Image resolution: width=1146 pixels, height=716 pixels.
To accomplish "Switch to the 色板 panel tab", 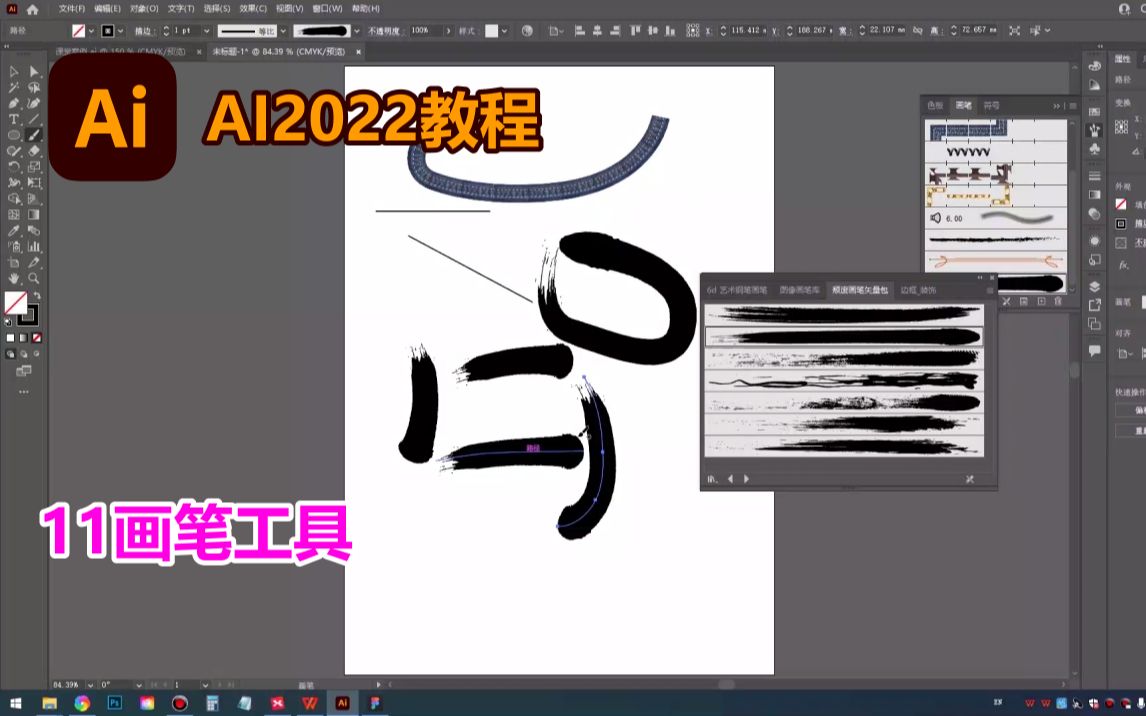I will 935,103.
